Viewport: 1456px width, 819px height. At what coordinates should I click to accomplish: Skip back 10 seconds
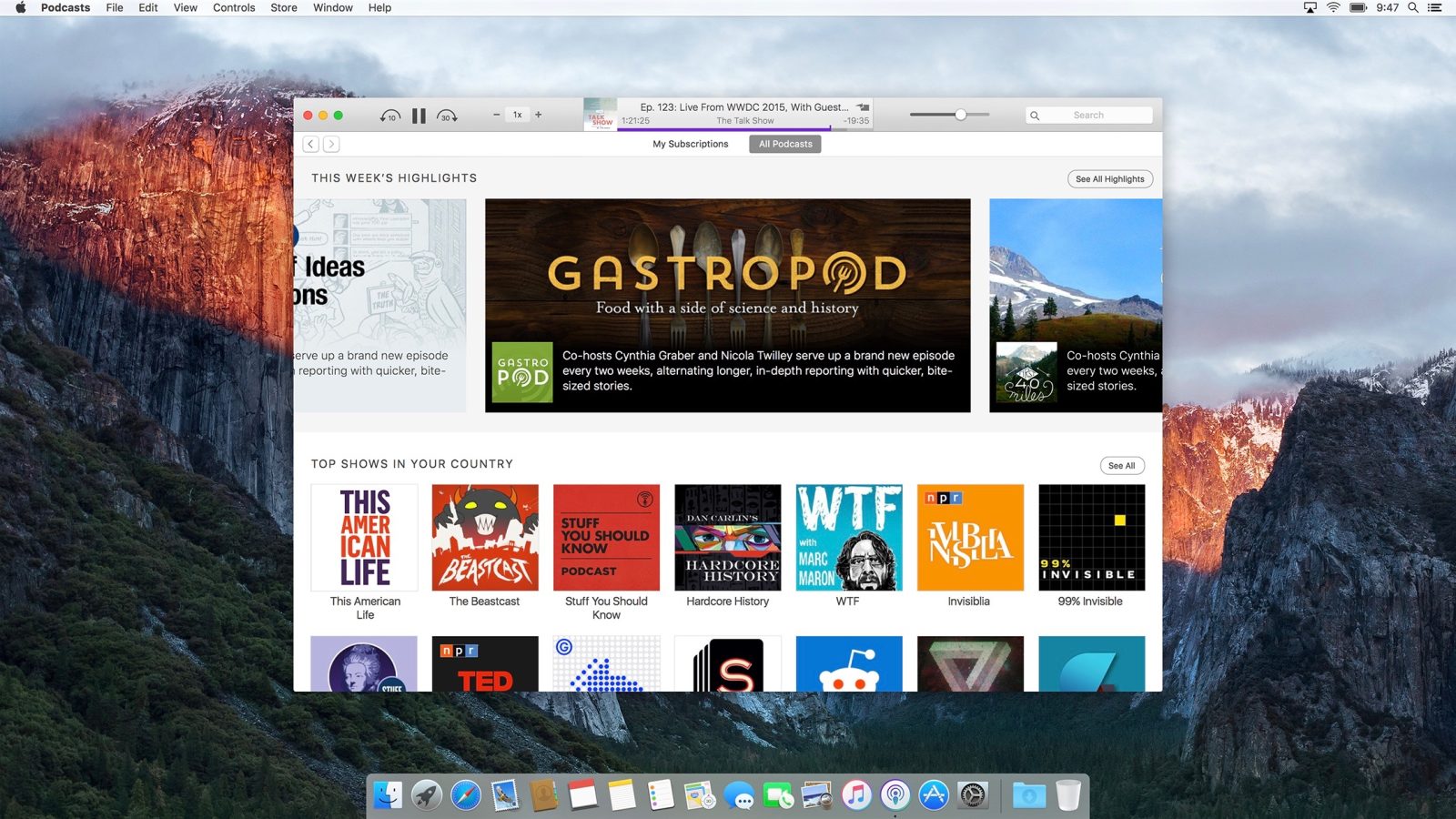tap(389, 116)
